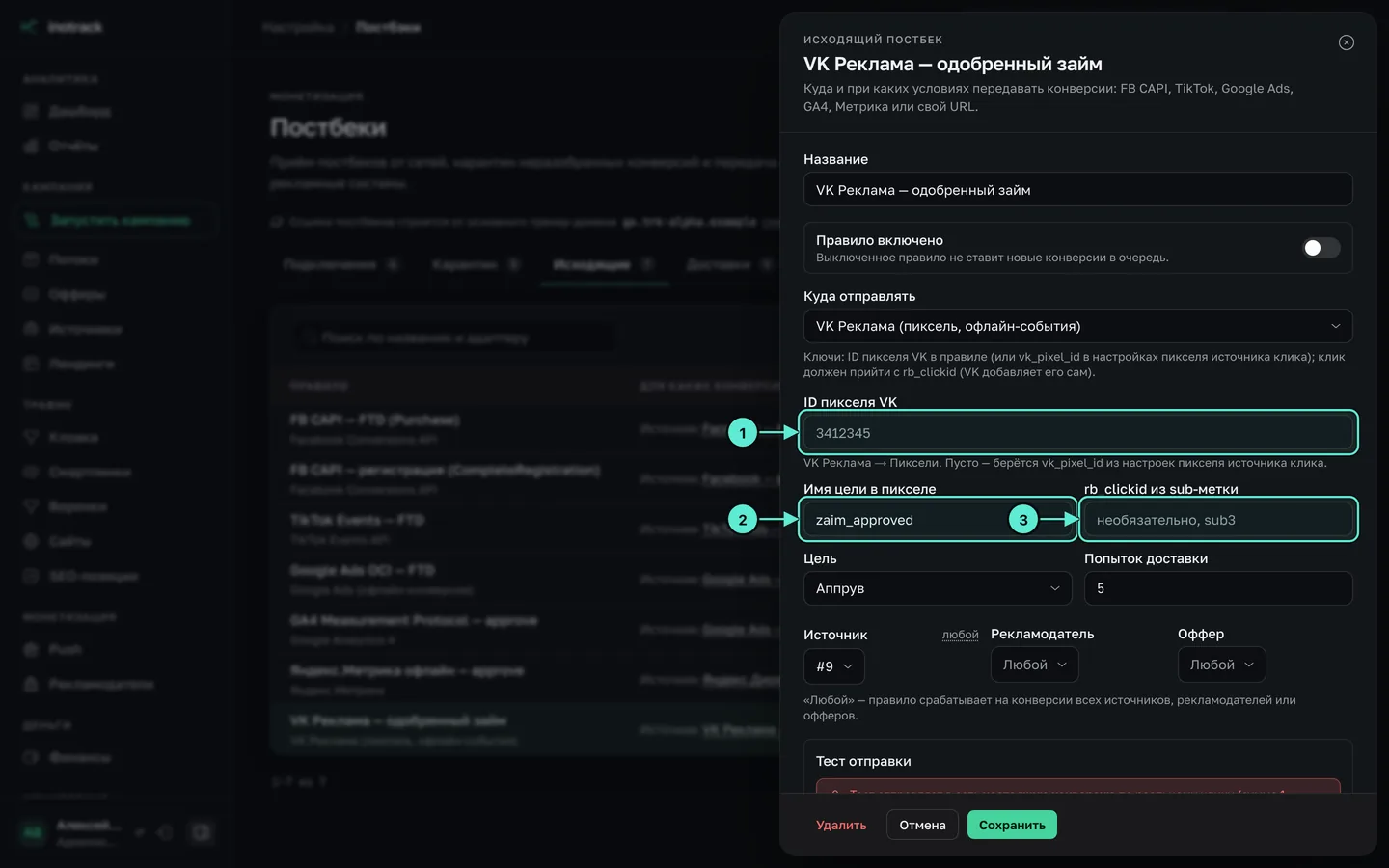The height and width of the screenshot is (868, 1389).
Task: Click the 'любой' link next to Источник
Action: [x=960, y=635]
